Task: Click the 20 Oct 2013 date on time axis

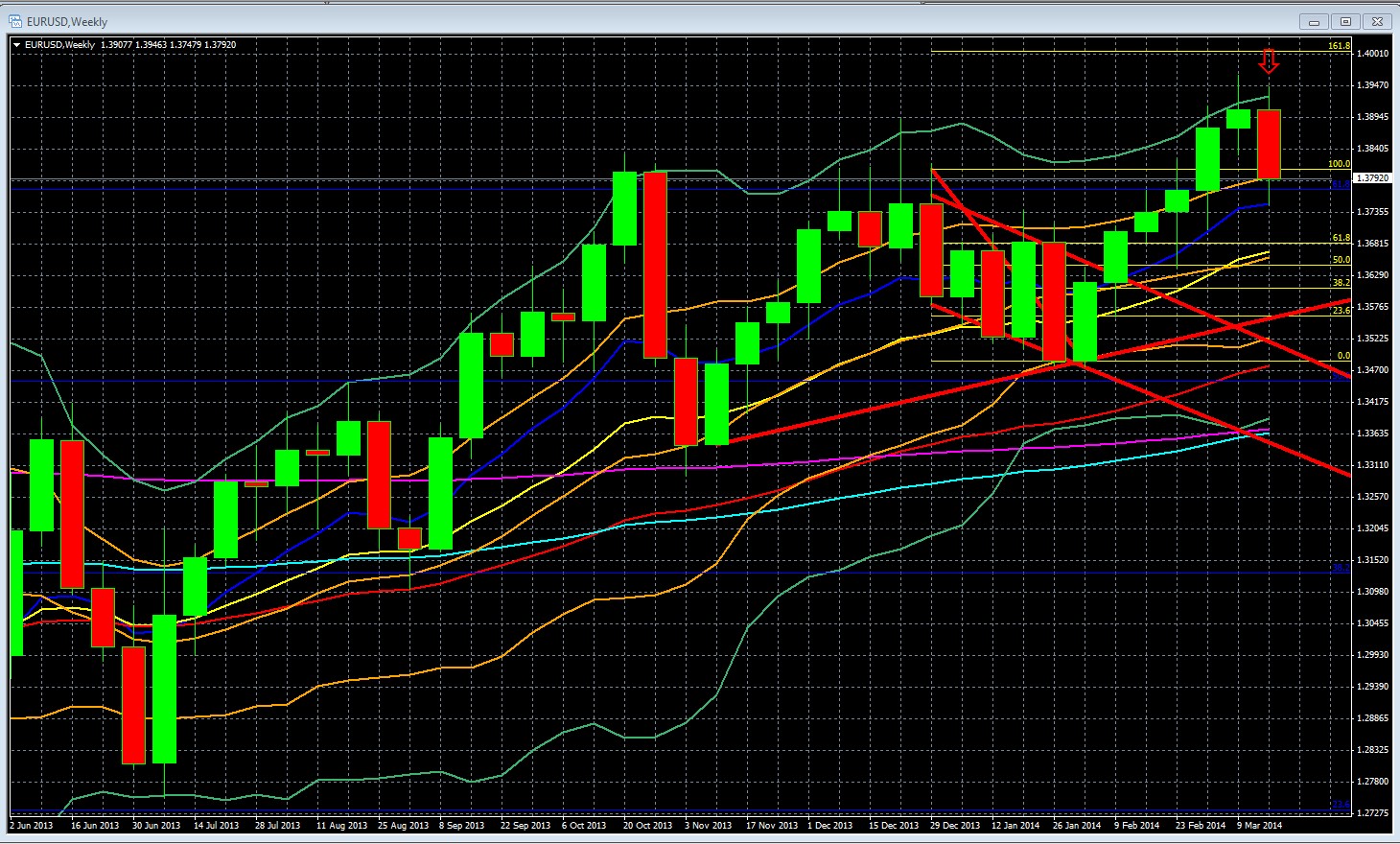Action: click(648, 825)
